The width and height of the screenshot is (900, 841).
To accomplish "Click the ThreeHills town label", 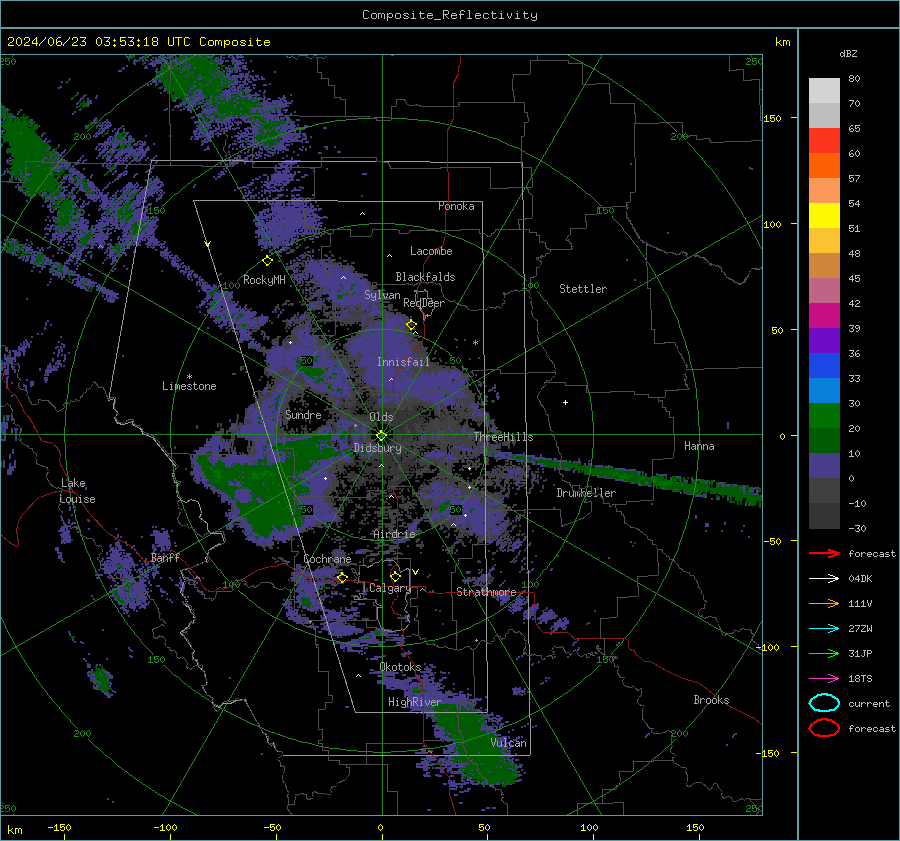I will click(503, 437).
